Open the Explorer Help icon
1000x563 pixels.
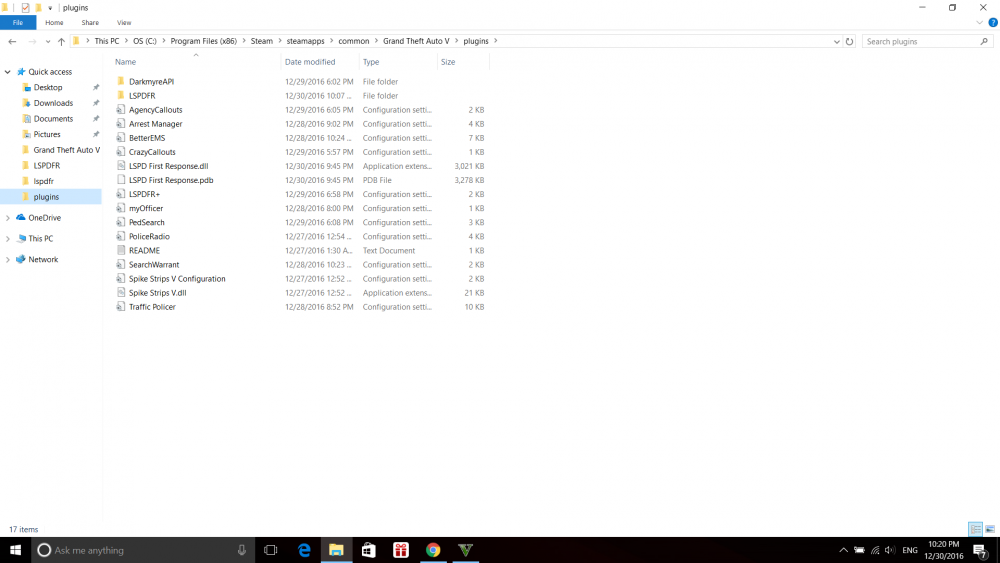coord(993,22)
